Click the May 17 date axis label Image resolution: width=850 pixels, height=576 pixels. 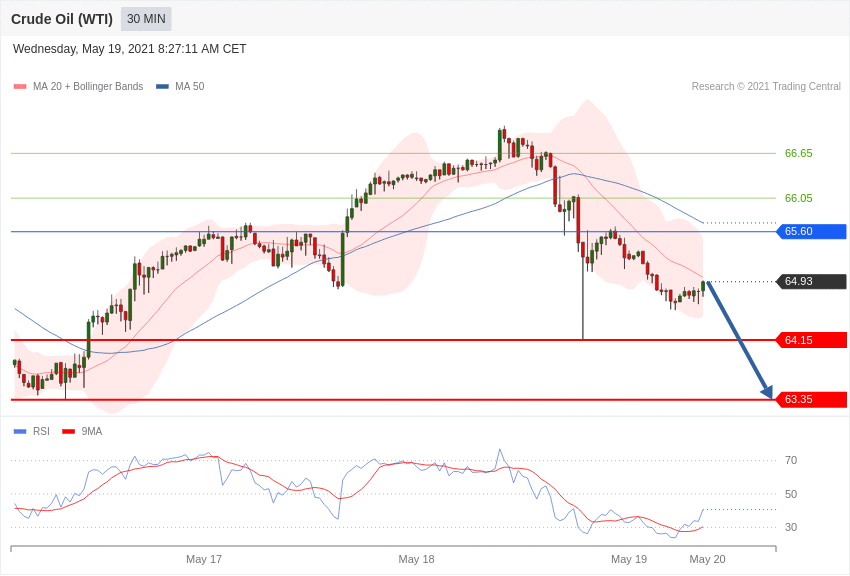pyautogui.click(x=204, y=559)
